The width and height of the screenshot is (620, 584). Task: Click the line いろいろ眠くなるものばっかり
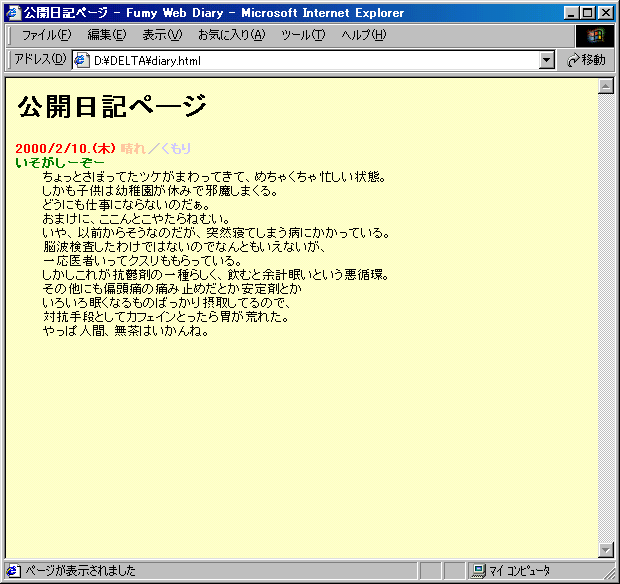[166, 302]
